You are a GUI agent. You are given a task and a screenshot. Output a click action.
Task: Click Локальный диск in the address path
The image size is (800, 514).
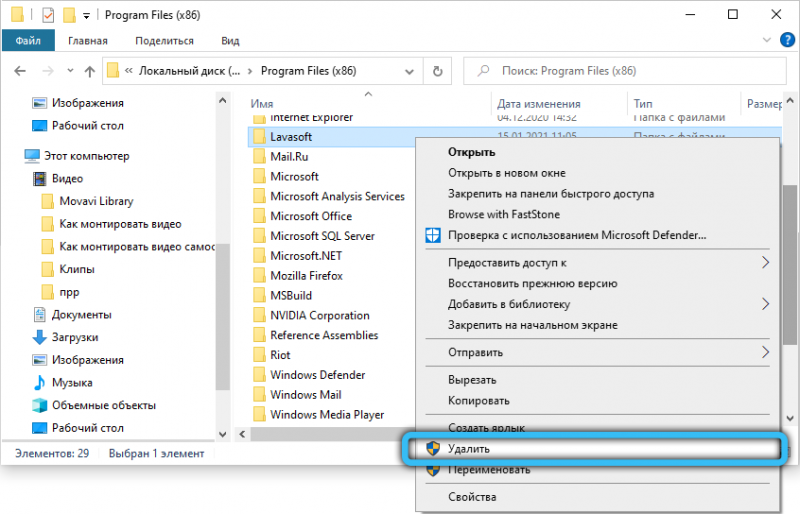(x=189, y=71)
